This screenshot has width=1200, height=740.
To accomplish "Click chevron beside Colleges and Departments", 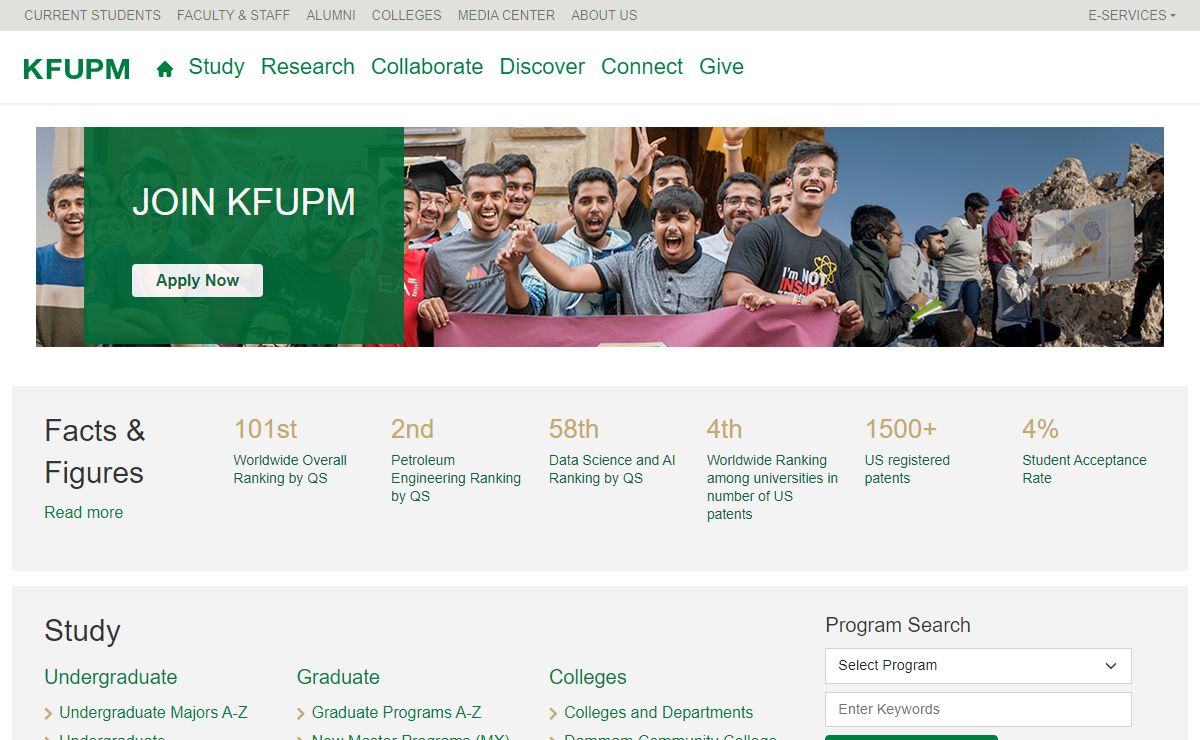I will pos(554,713).
